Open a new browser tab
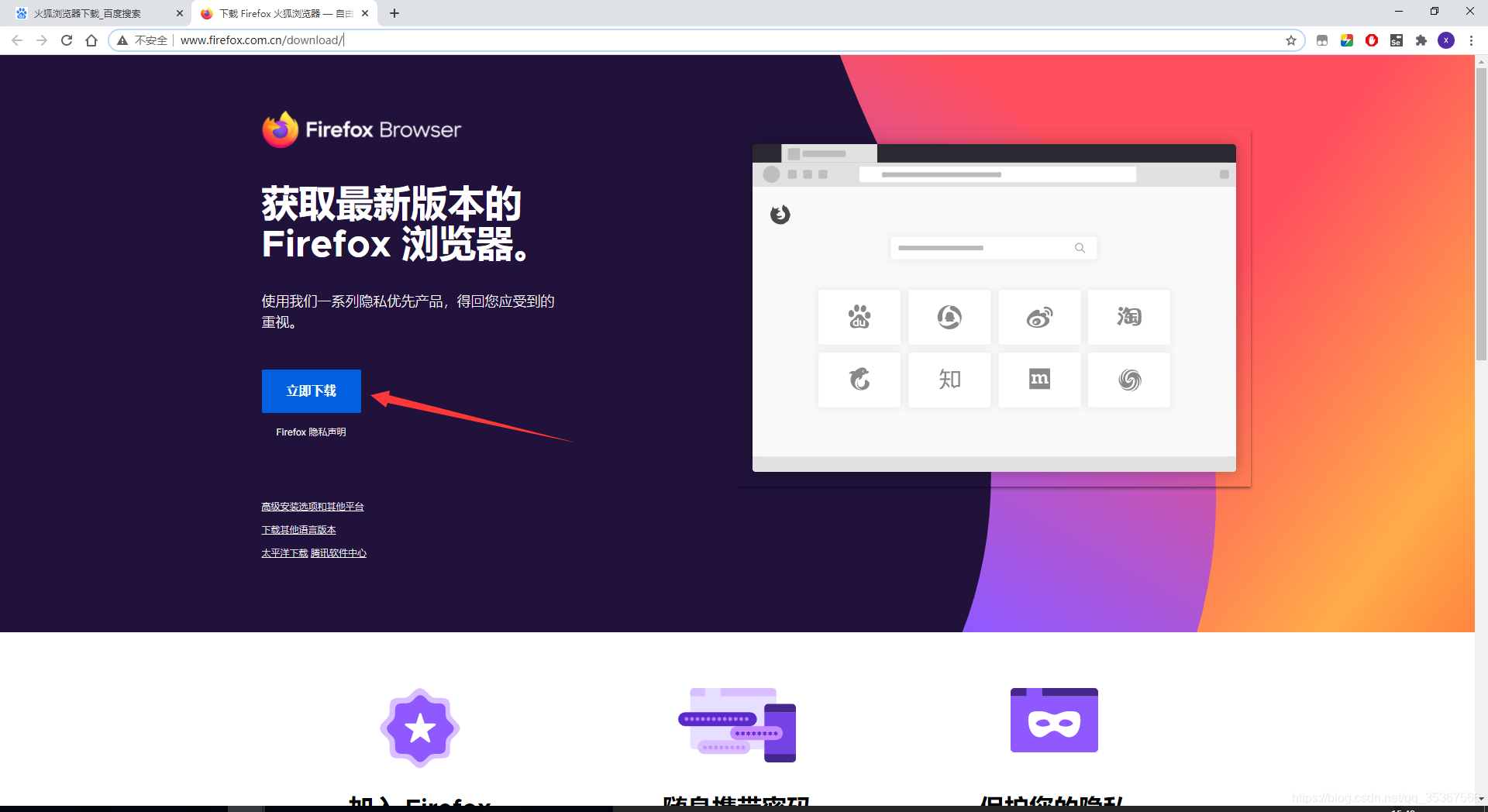 click(394, 13)
